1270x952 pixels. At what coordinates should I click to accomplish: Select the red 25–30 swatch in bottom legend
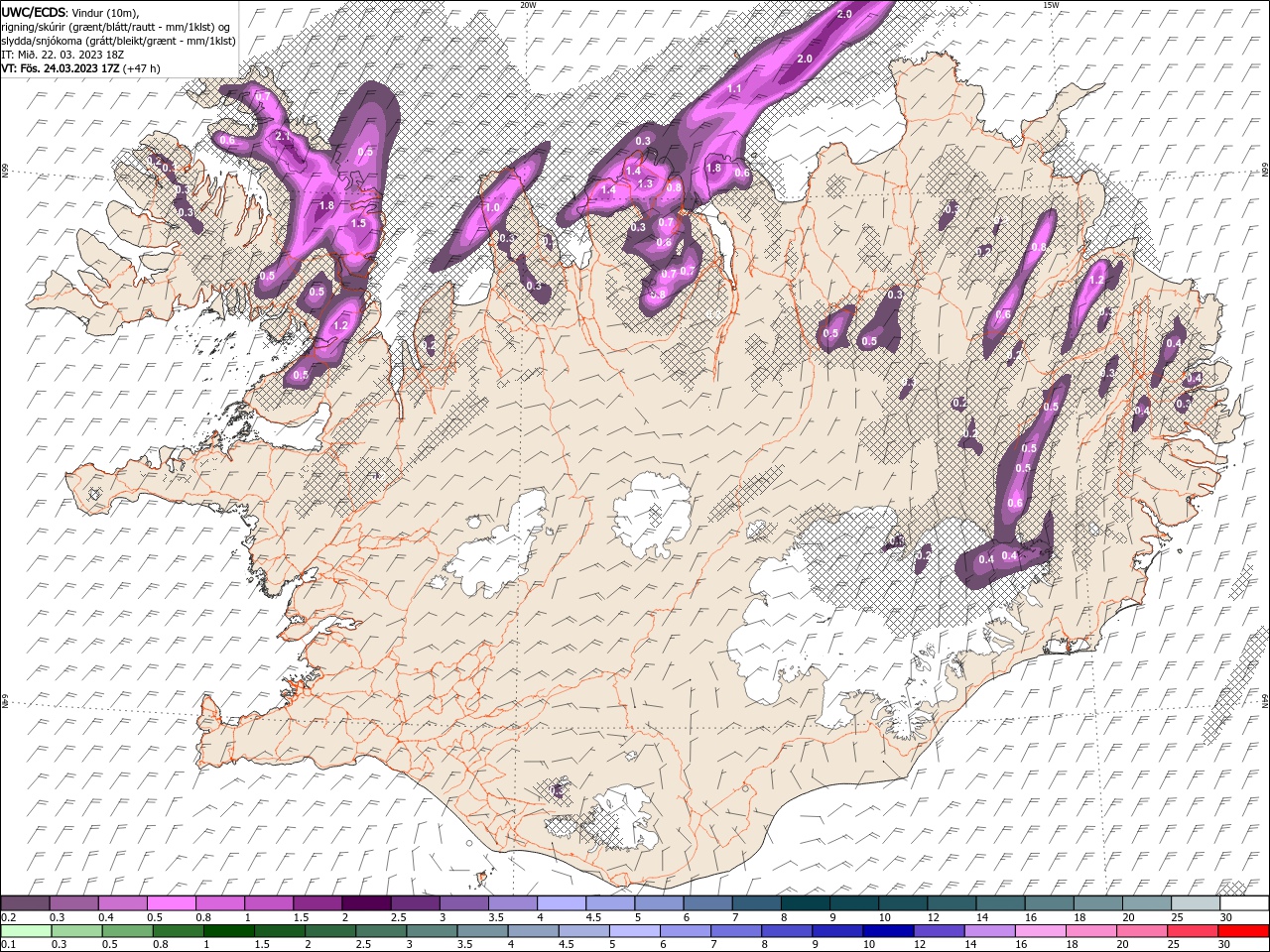point(1193,931)
